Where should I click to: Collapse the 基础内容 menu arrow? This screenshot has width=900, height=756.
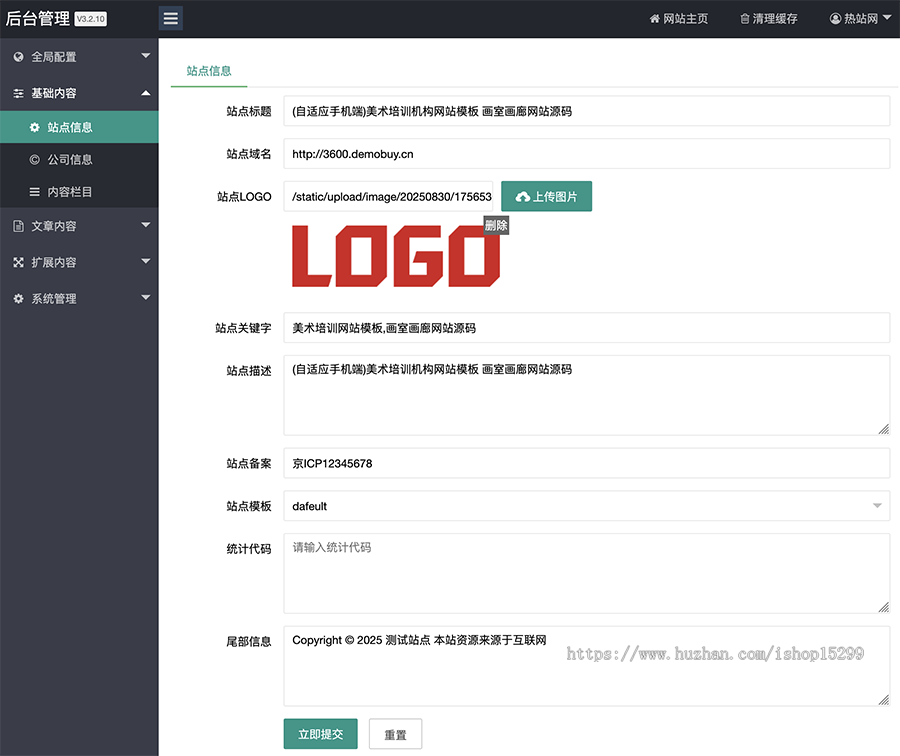pyautogui.click(x=146, y=92)
